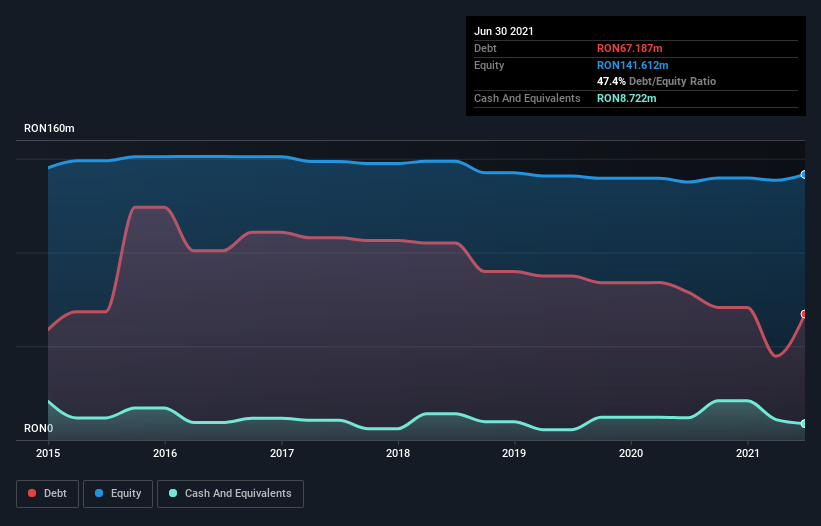
Task: Select the Cash endpoint marker on chart
Action: pos(804,423)
